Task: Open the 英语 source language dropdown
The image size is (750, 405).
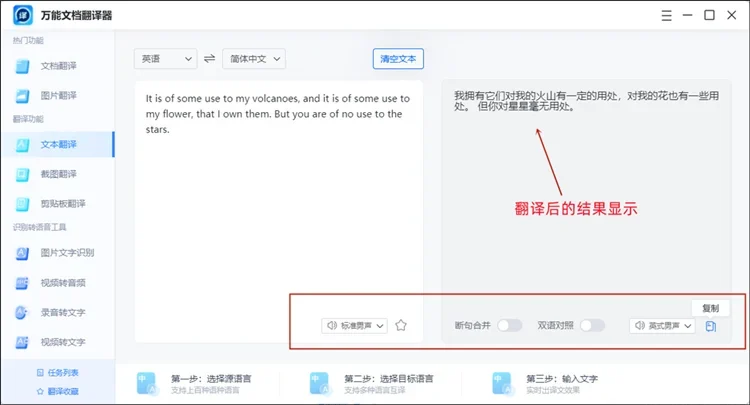Action: [165, 59]
